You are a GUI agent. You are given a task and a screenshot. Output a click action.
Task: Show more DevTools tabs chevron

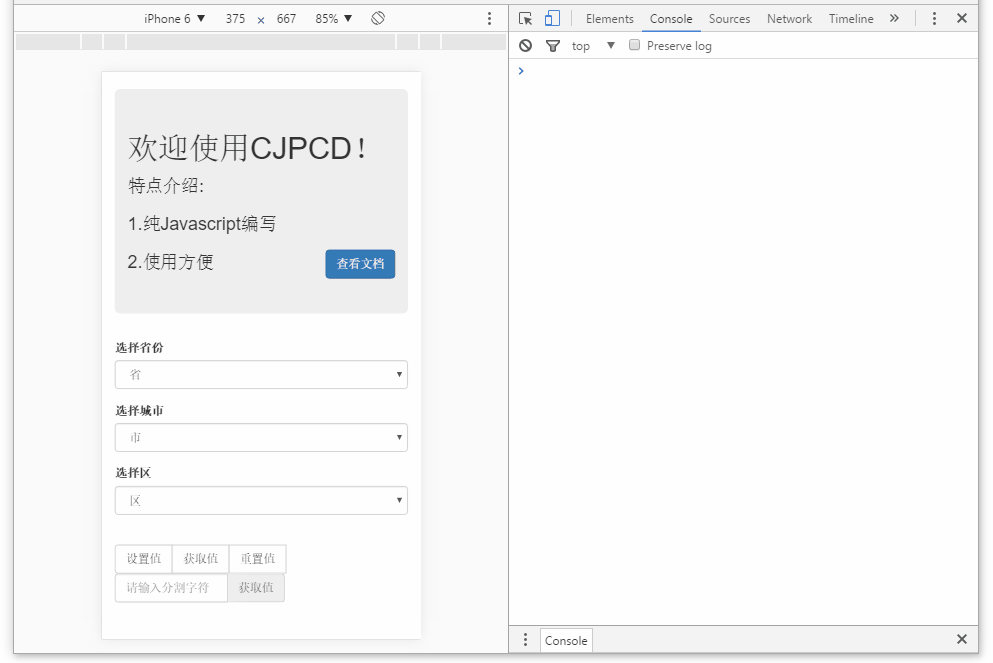[x=894, y=18]
